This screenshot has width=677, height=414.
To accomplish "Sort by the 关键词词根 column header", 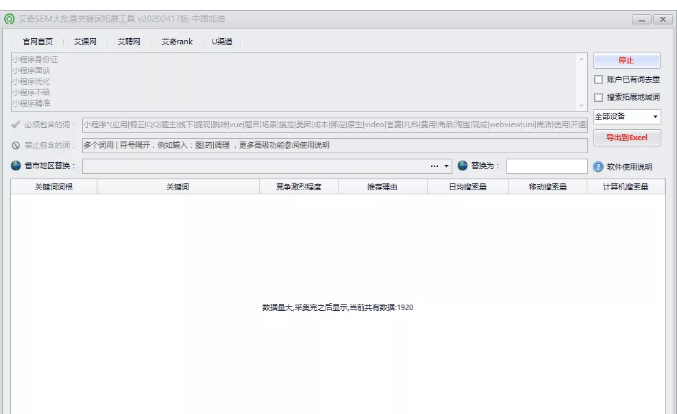I will pos(54,186).
